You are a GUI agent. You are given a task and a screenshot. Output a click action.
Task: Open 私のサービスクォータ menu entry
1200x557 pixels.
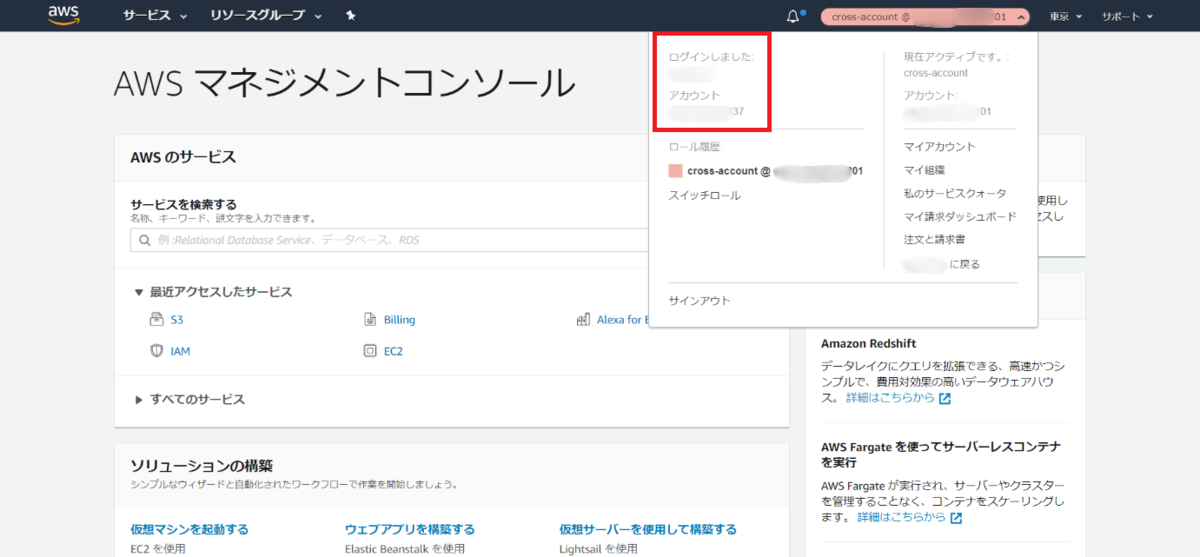955,193
